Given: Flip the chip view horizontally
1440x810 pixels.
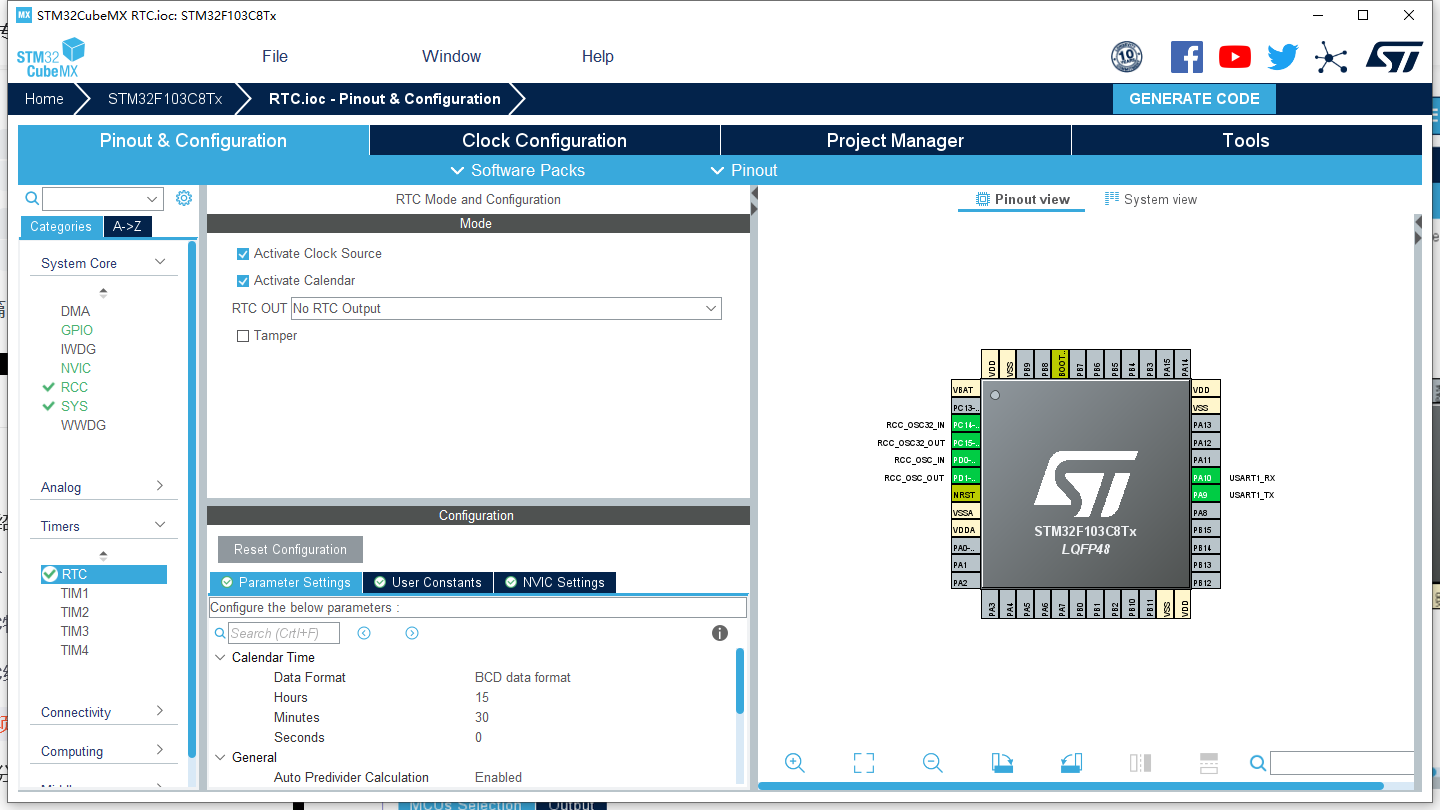Looking at the screenshot, I should 1140,762.
